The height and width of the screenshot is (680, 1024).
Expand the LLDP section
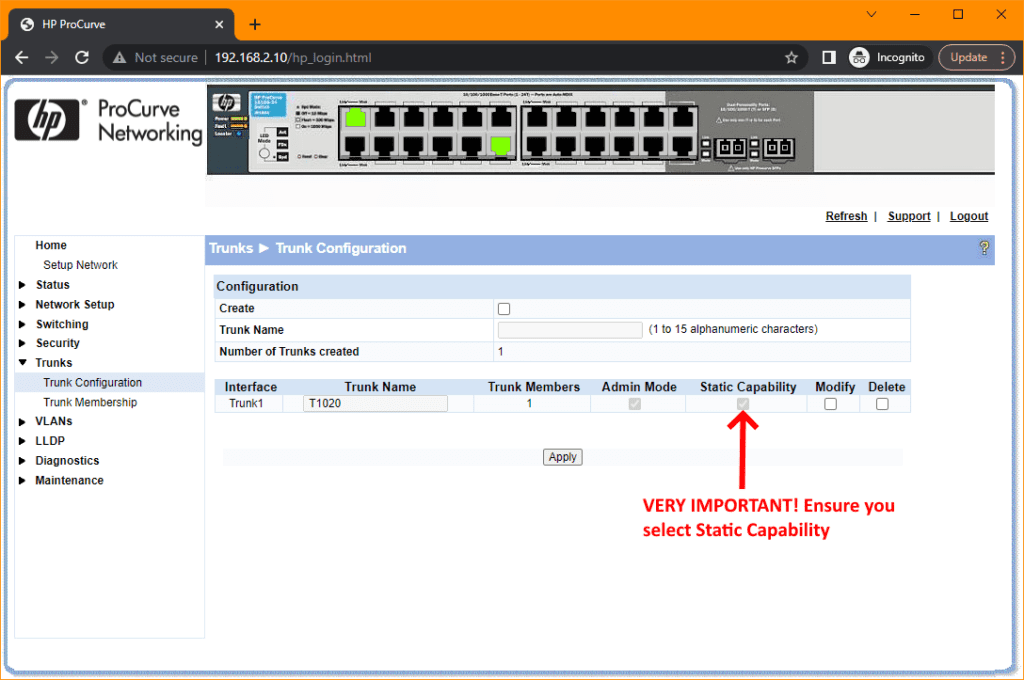[x=22, y=441]
